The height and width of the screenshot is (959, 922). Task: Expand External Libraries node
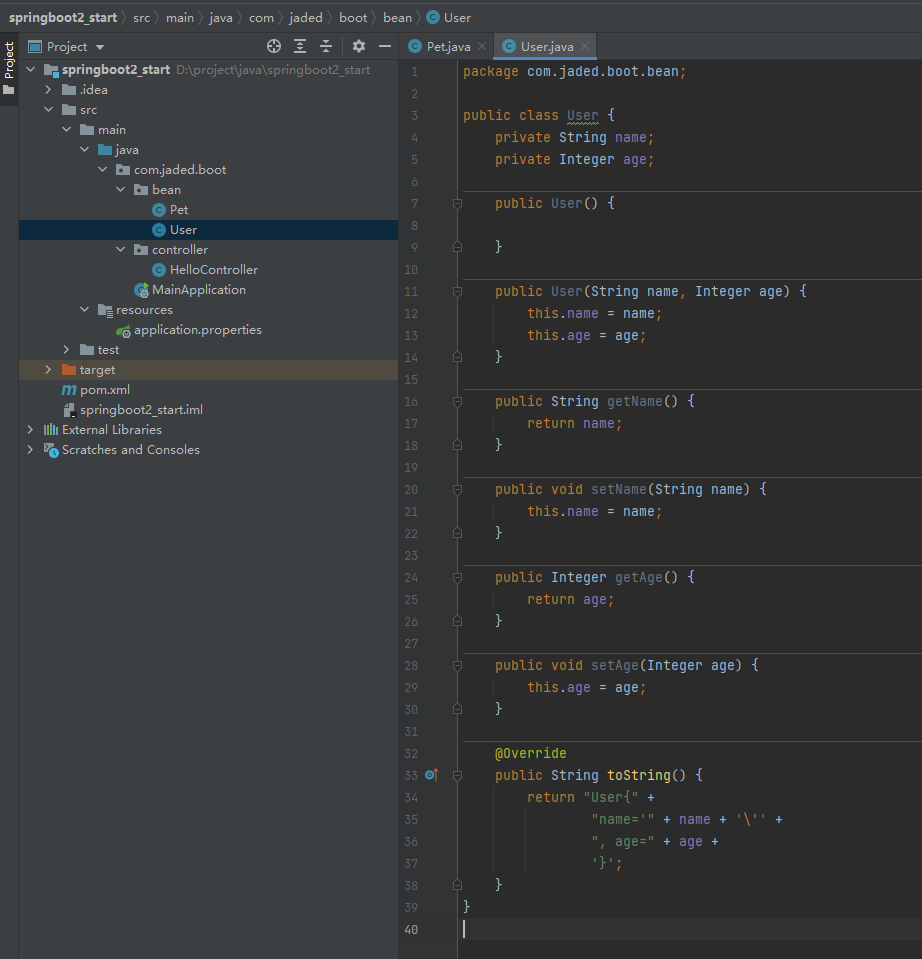point(30,430)
